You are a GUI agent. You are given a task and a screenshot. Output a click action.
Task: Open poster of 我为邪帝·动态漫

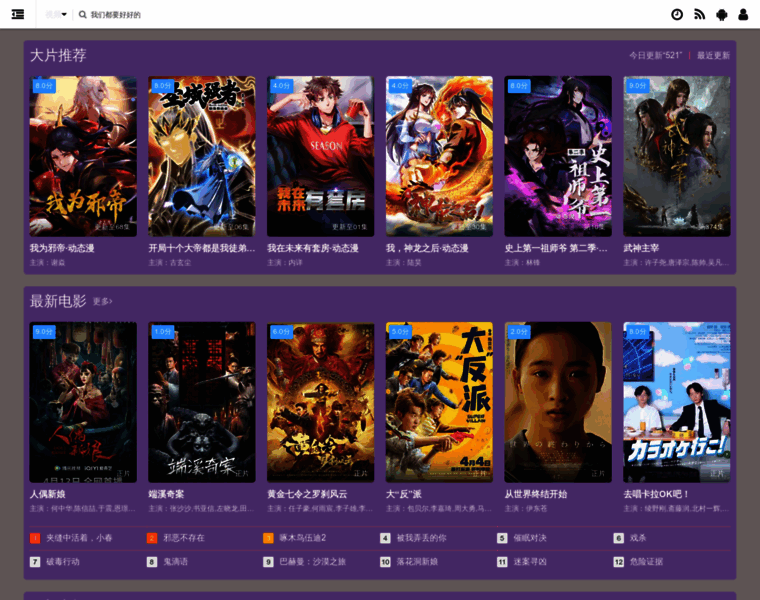coord(83,156)
